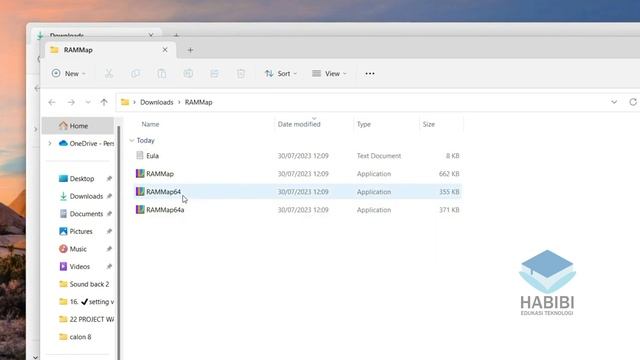Click chevron between Downloads and RAMMap

pos(179,102)
